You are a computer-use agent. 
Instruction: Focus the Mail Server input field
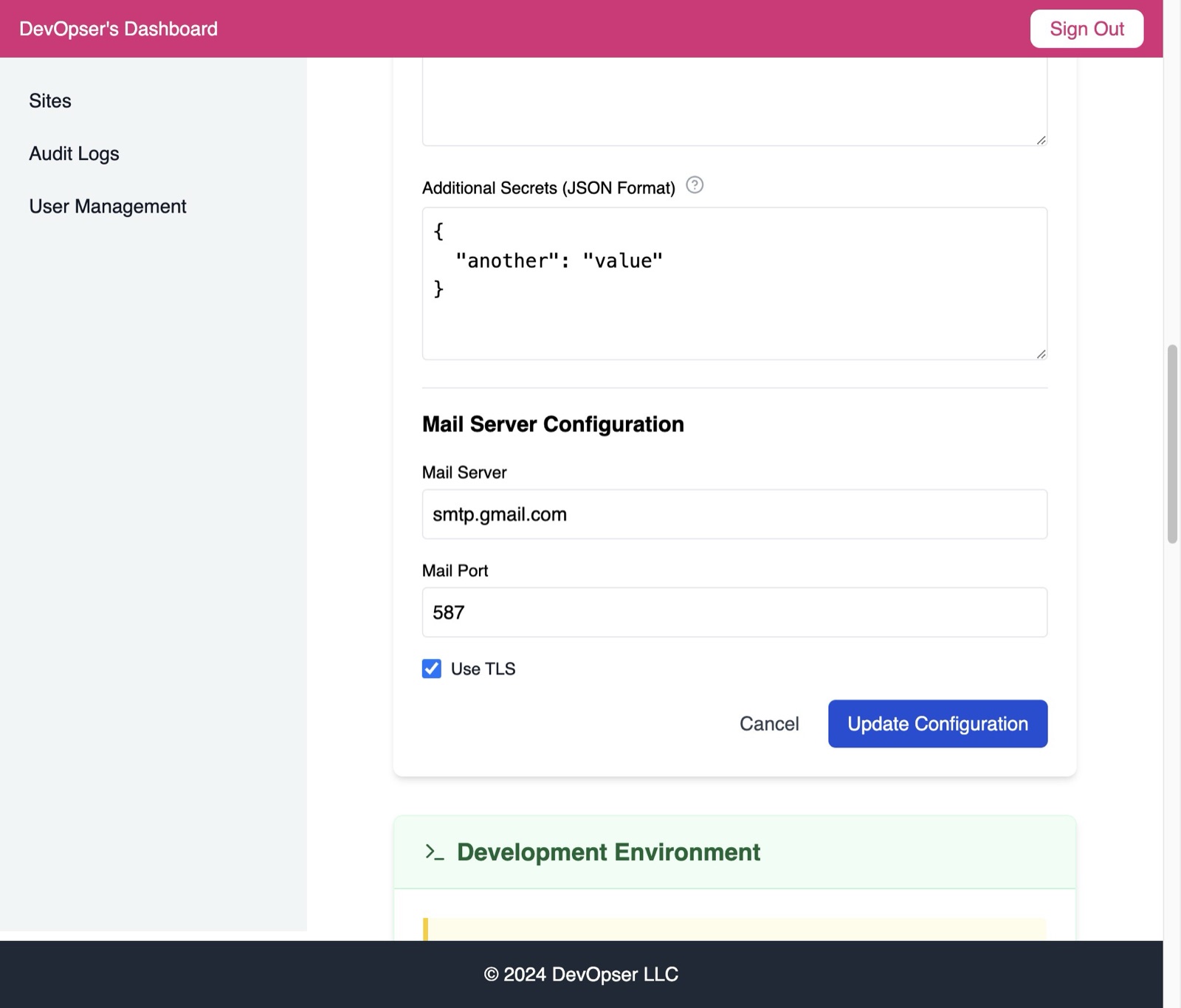(734, 514)
